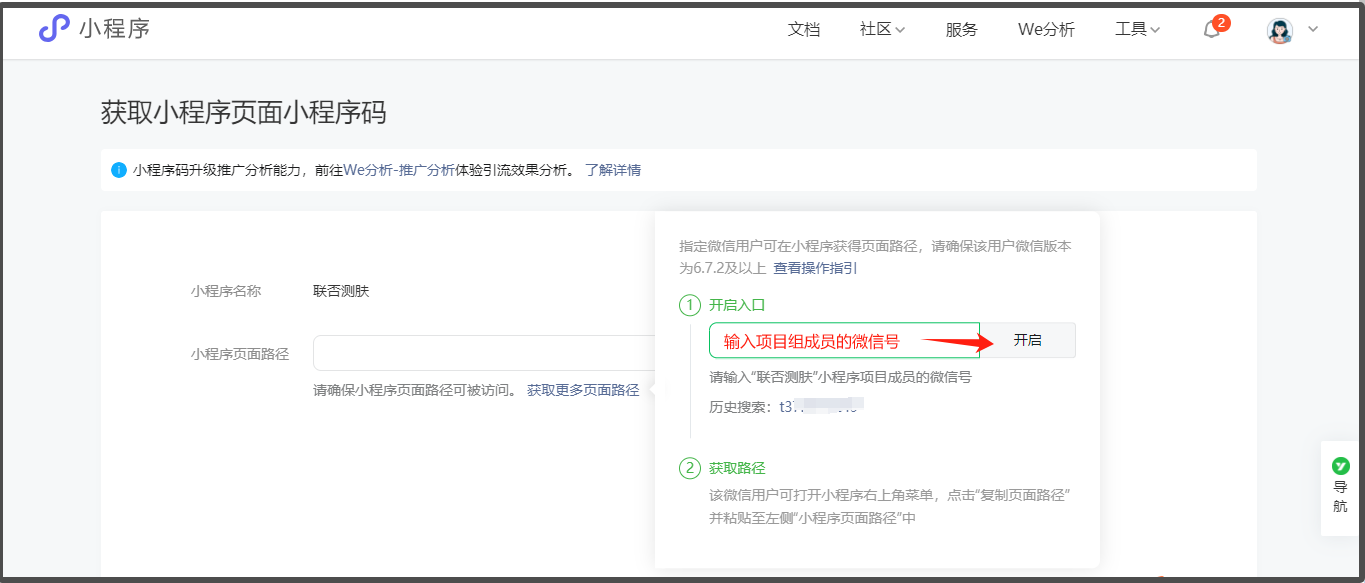Open the 服务 menu item
Image resolution: width=1365 pixels, height=583 pixels.
point(962,30)
